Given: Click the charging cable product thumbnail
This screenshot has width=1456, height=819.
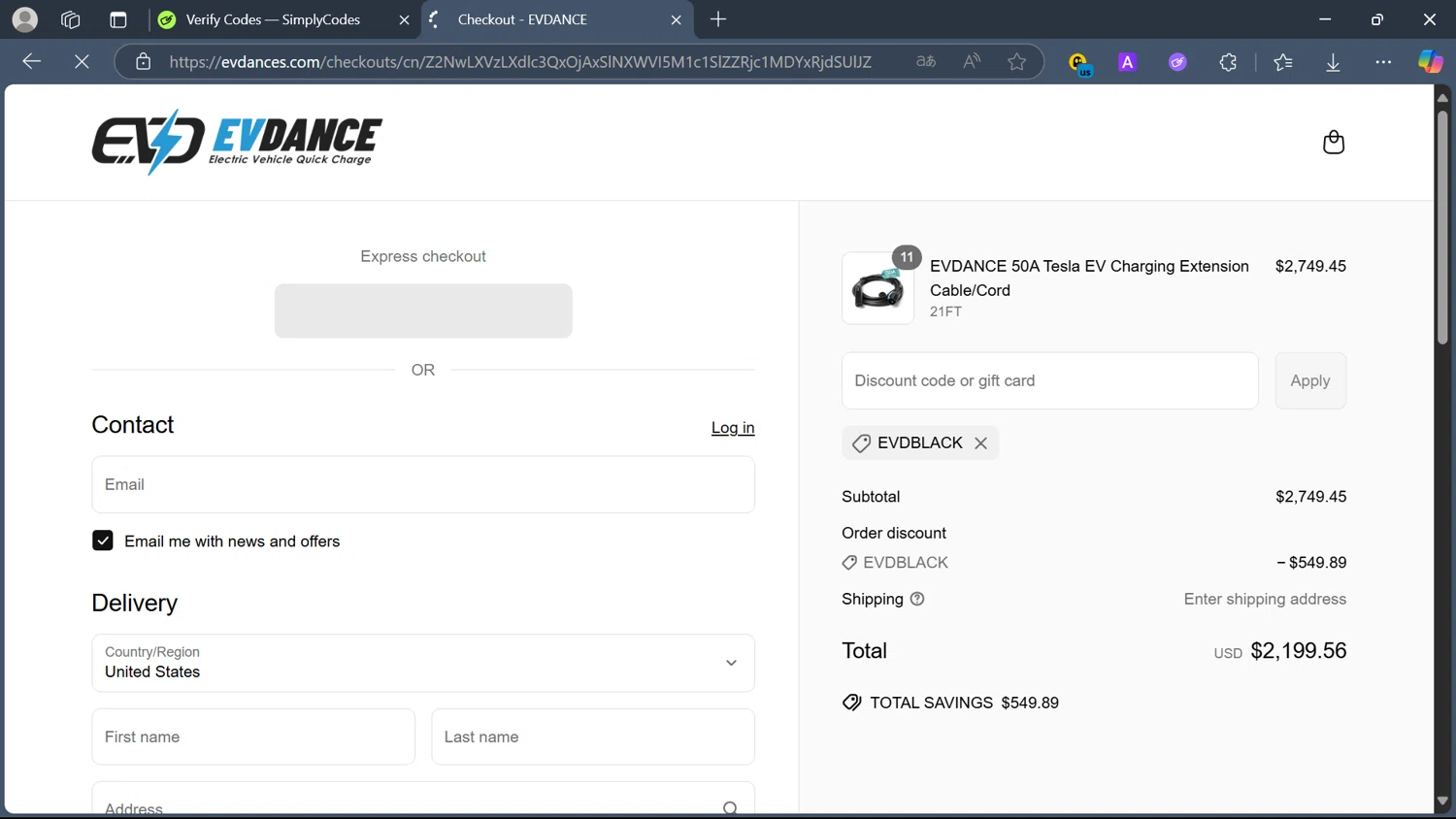Looking at the screenshot, I should (878, 288).
